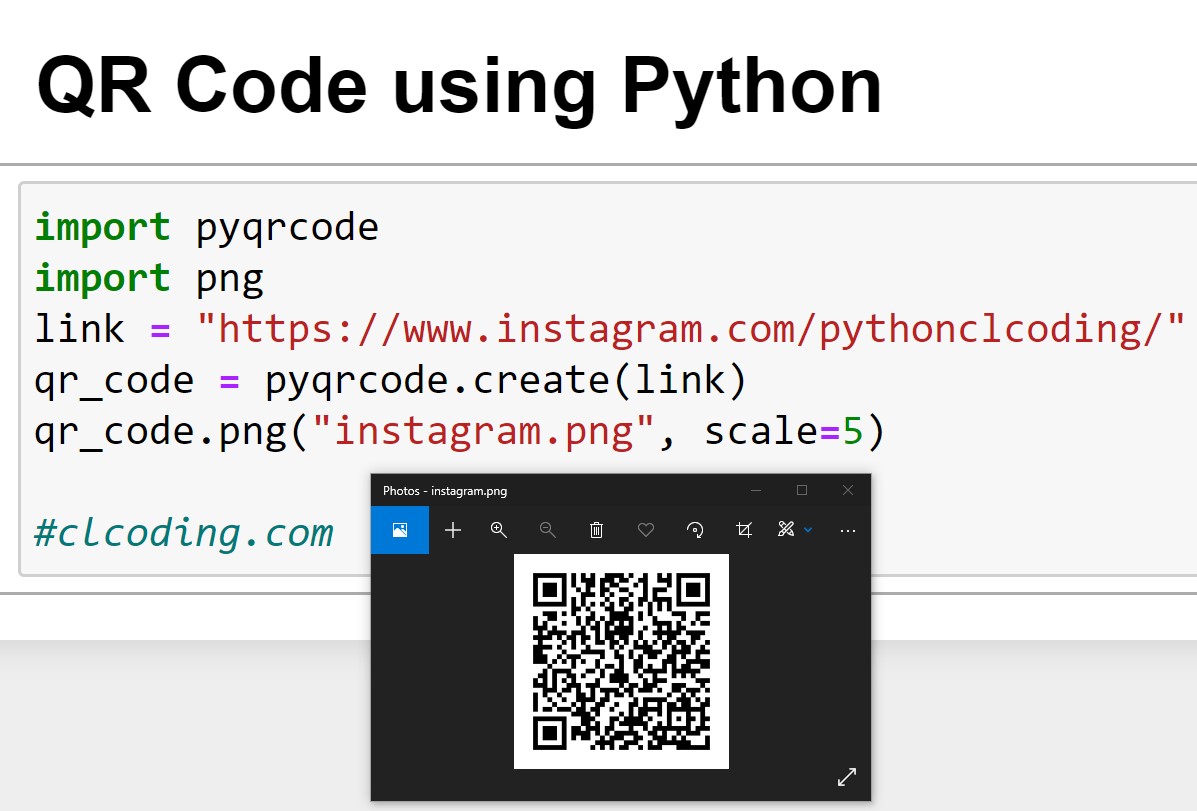Delete the image with the trash icon
The image size is (1197, 811).
(x=596, y=530)
